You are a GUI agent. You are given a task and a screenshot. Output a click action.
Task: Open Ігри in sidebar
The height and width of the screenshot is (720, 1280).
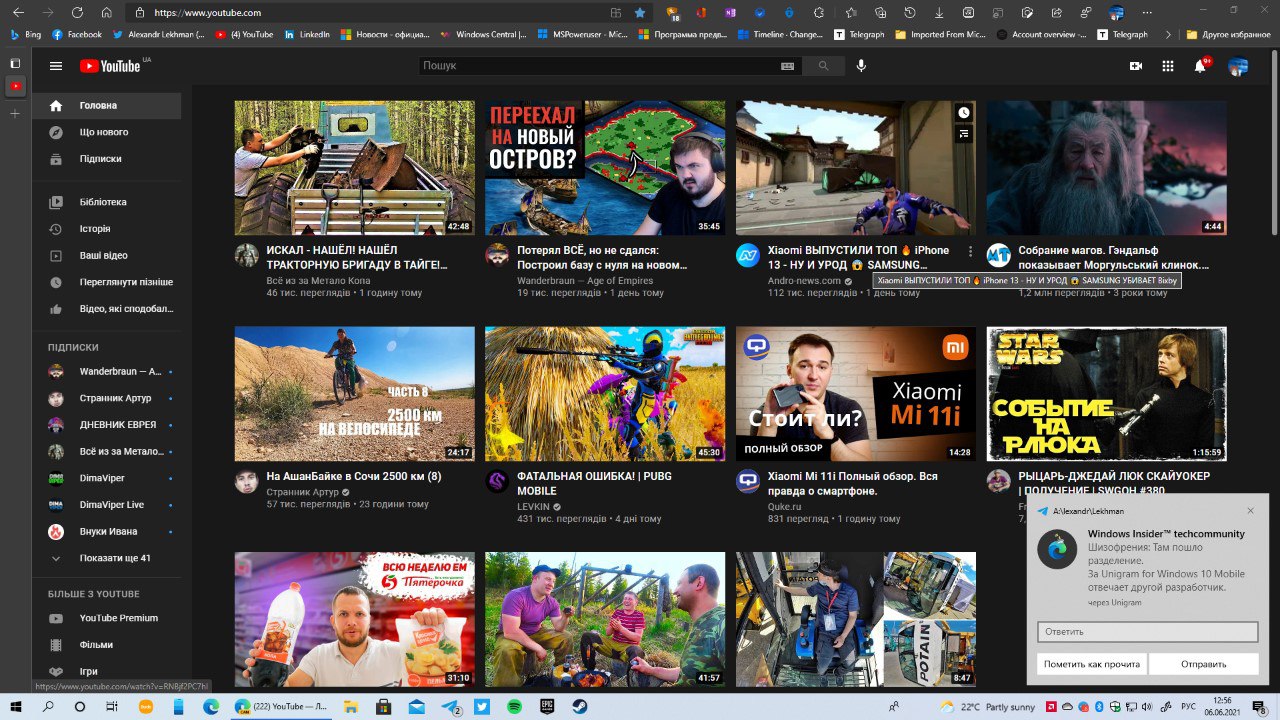tap(107, 671)
